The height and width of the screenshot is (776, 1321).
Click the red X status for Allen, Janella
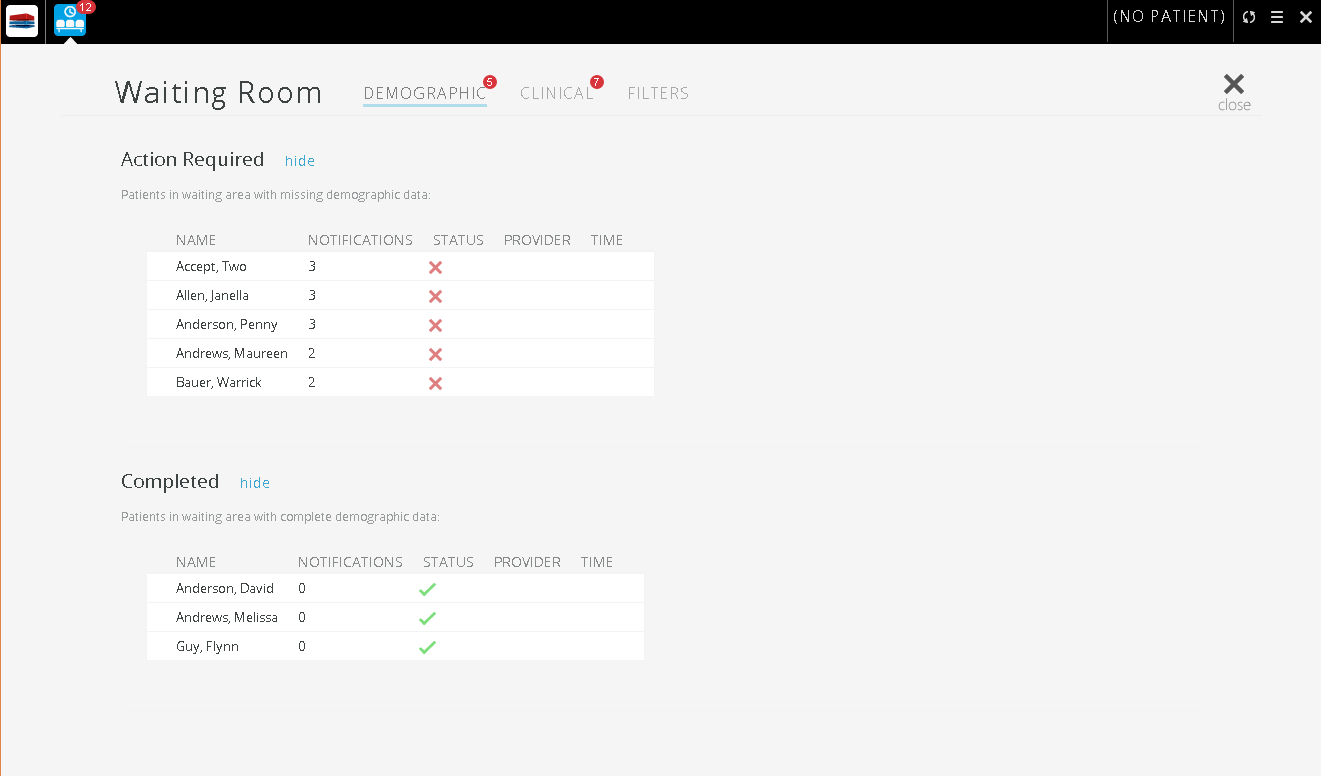(x=435, y=296)
